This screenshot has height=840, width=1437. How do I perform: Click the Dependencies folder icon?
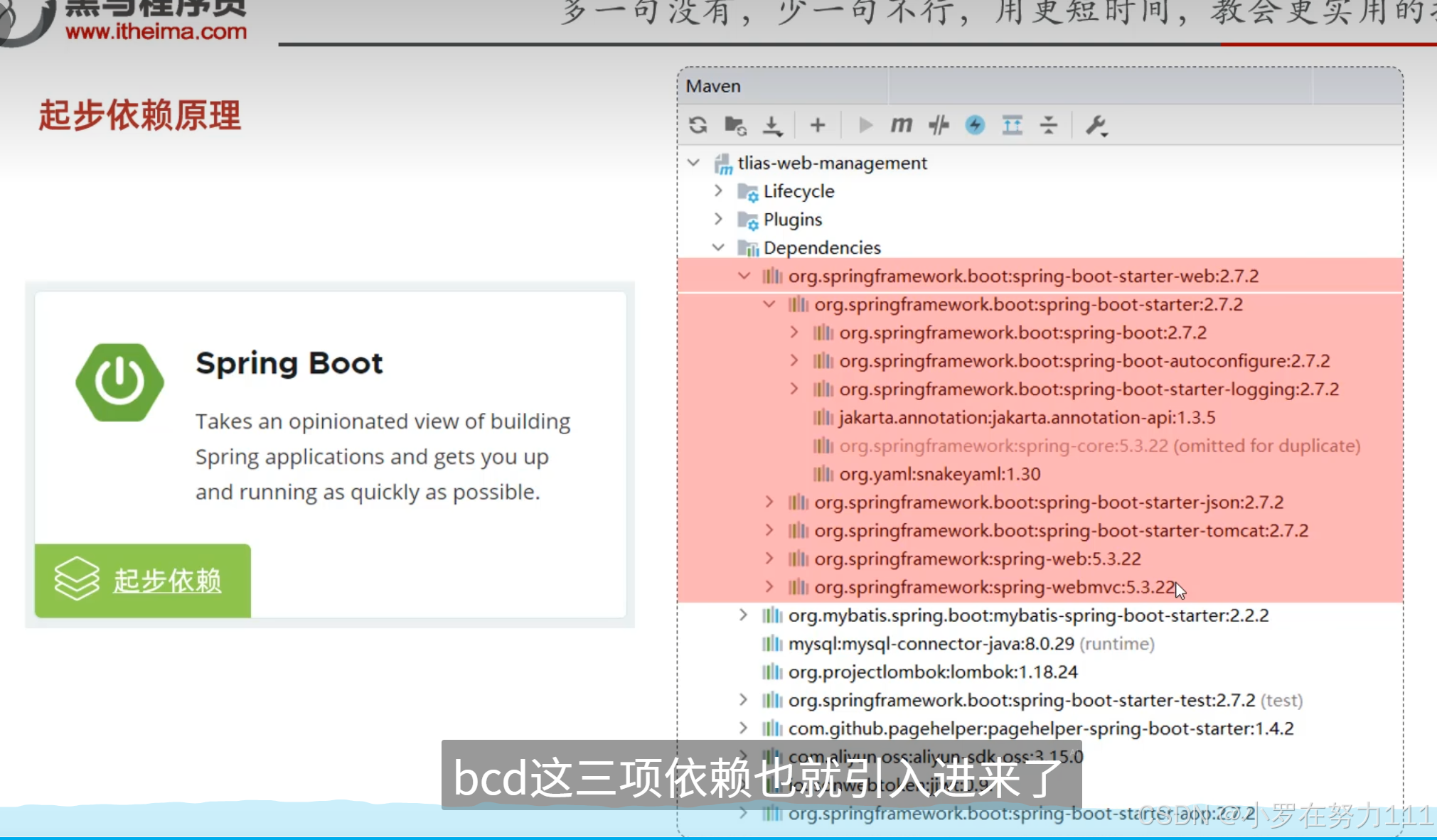(x=748, y=248)
